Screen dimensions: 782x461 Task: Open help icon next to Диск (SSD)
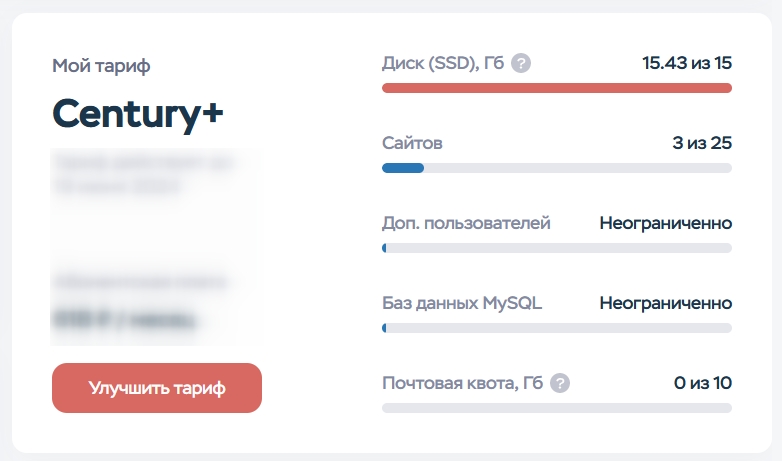tap(521, 63)
